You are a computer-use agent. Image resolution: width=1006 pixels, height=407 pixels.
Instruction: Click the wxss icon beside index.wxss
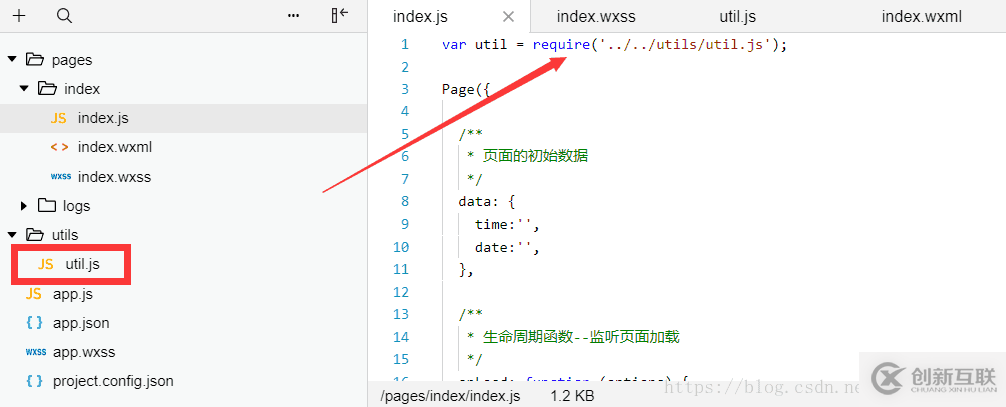61,177
